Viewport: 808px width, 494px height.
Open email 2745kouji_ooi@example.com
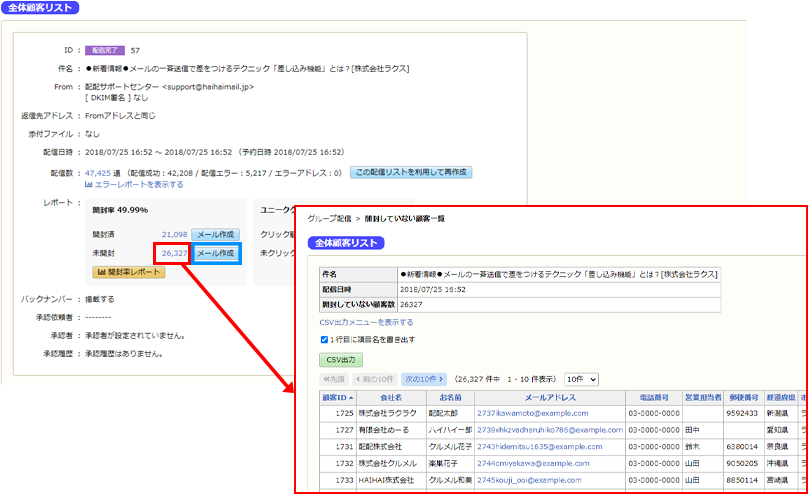coord(529,480)
